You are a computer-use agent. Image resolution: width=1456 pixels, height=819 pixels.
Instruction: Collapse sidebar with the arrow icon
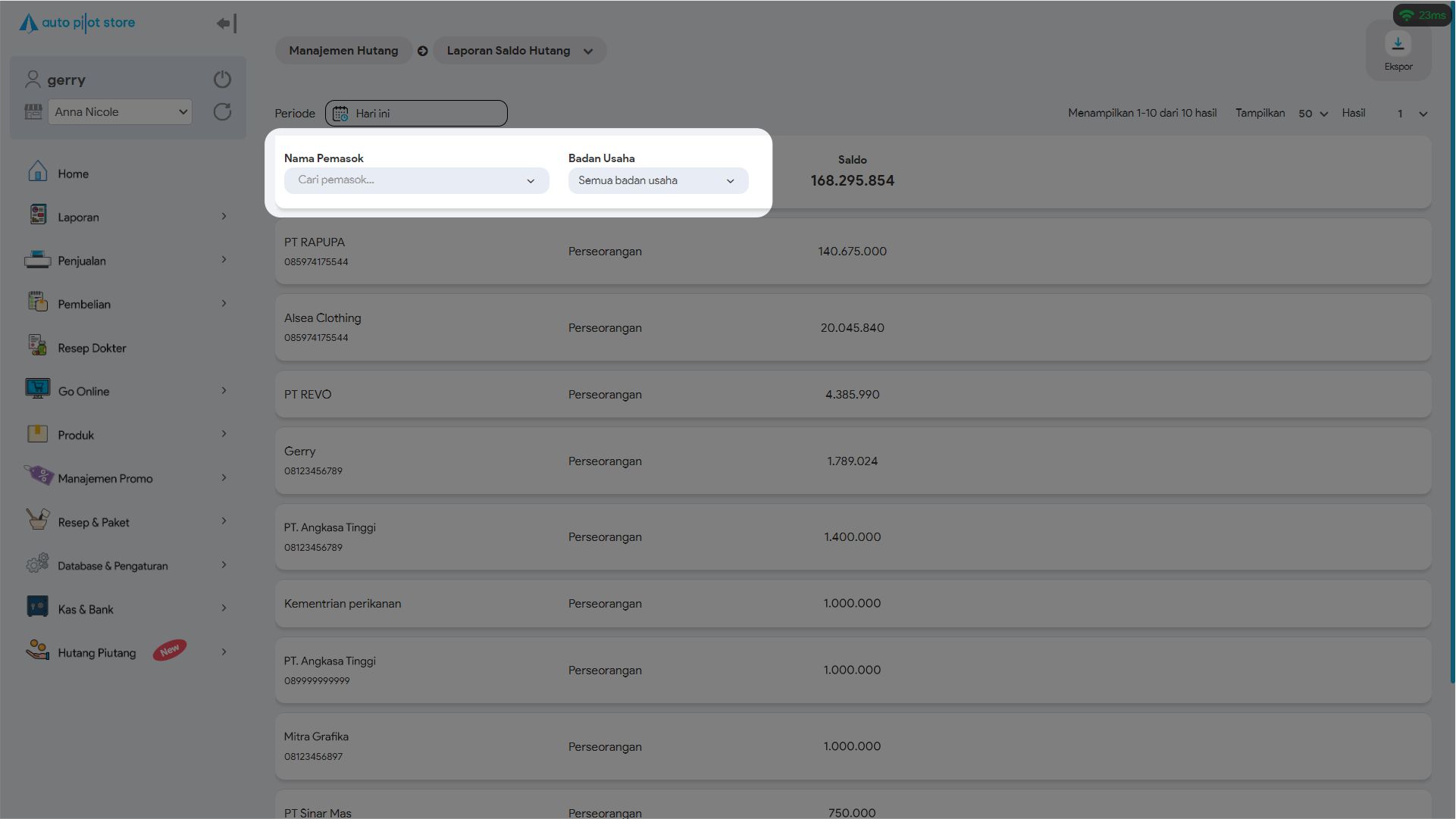[226, 23]
